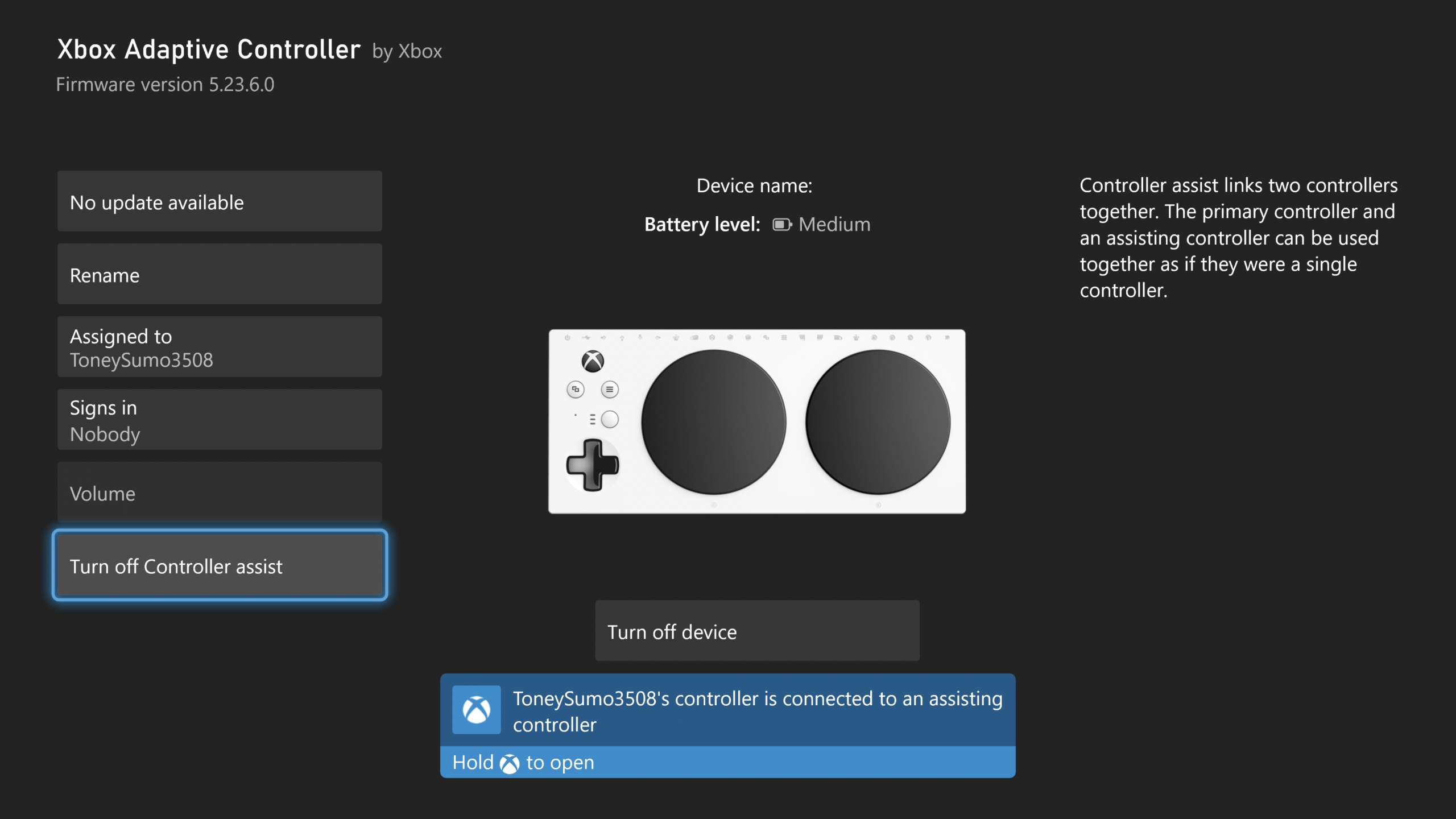The width and height of the screenshot is (1456, 819).
Task: Click the View button on controller image
Action: tap(576, 390)
